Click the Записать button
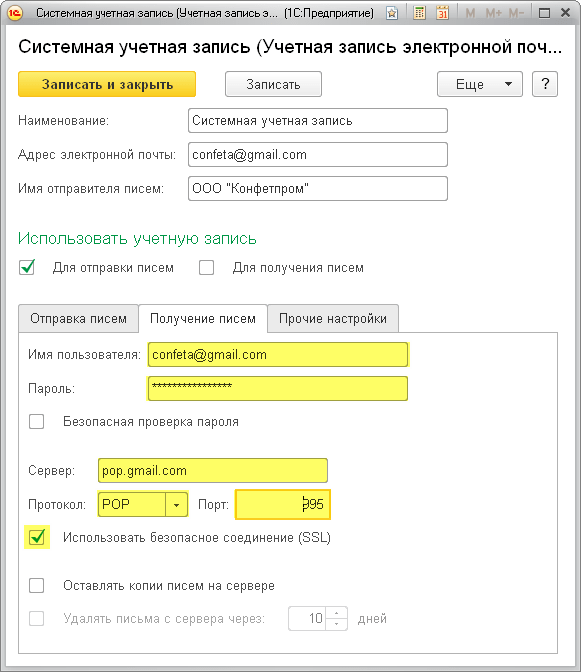This screenshot has width=581, height=672. (273, 84)
